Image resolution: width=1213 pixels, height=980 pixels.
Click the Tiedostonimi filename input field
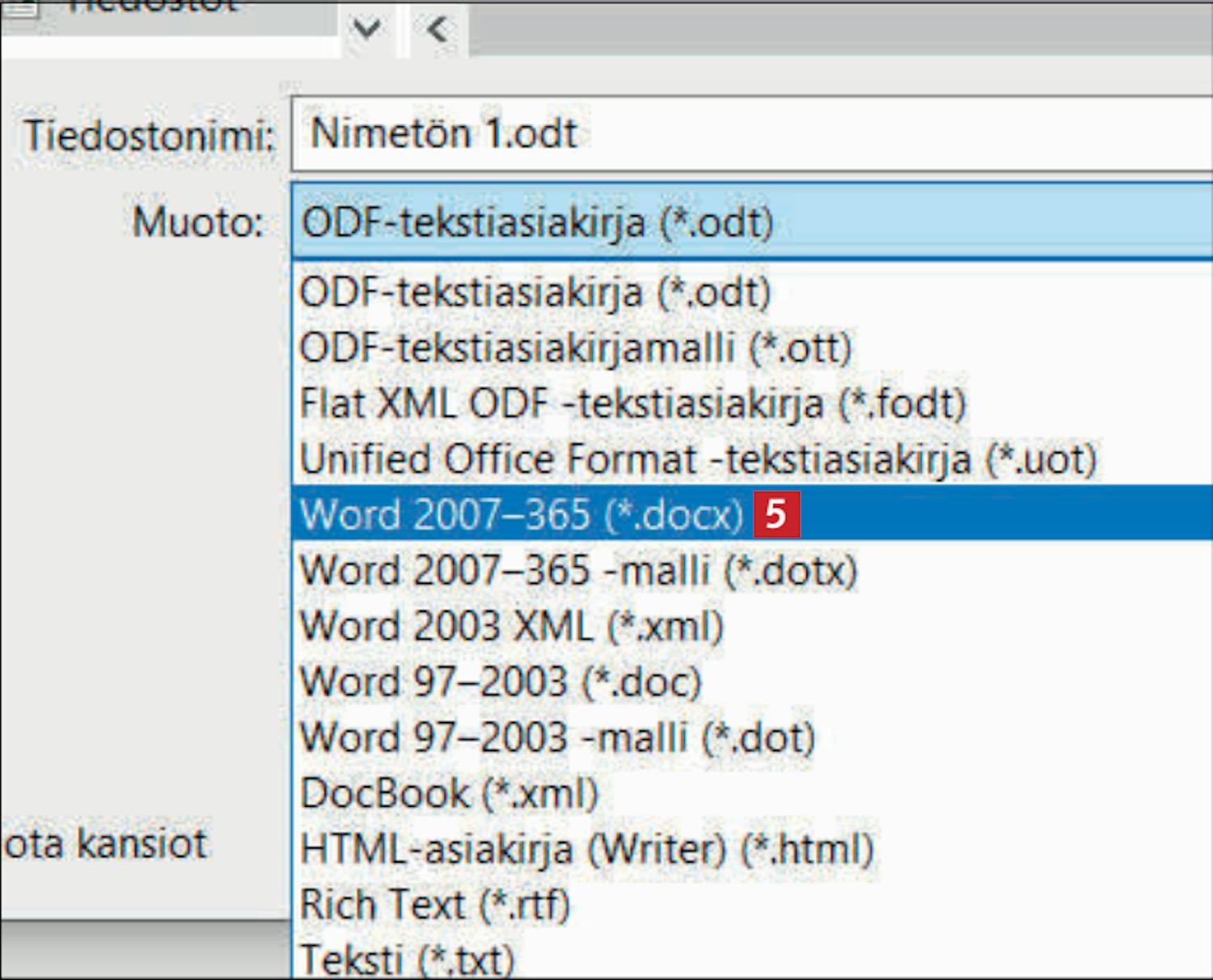[750, 134]
